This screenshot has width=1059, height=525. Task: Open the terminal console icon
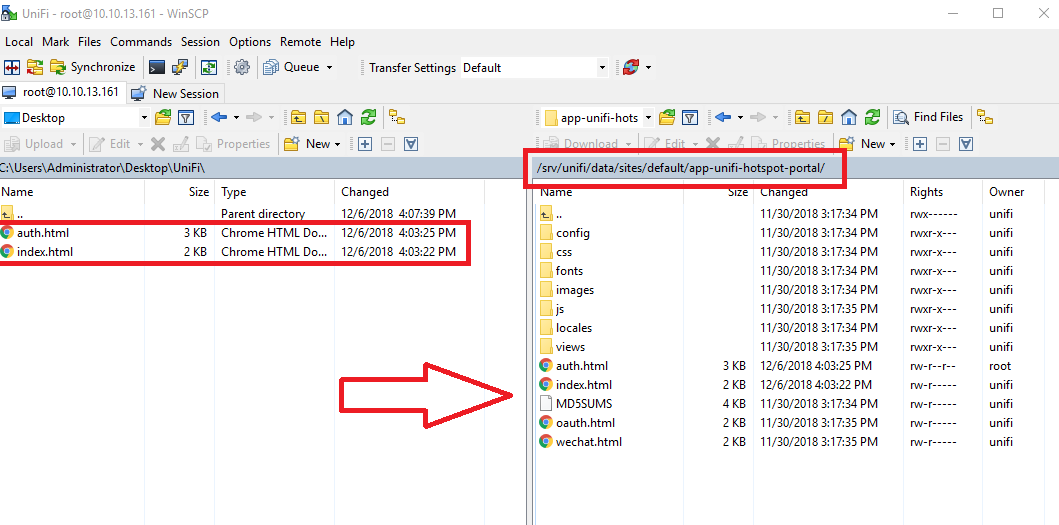pos(157,68)
